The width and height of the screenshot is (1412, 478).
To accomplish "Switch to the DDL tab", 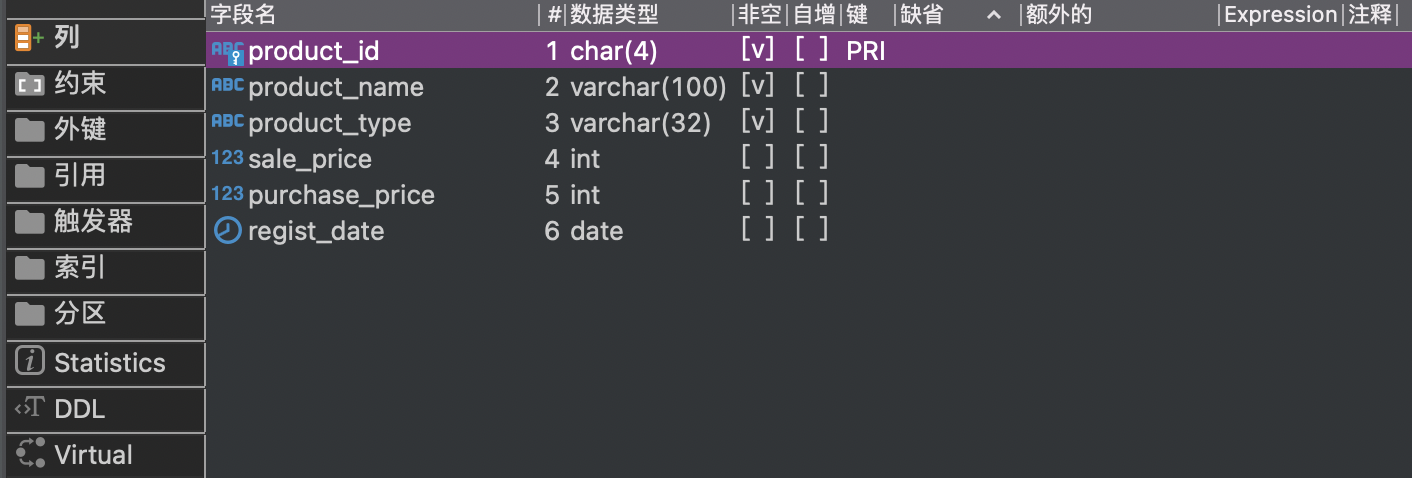I will 79,409.
